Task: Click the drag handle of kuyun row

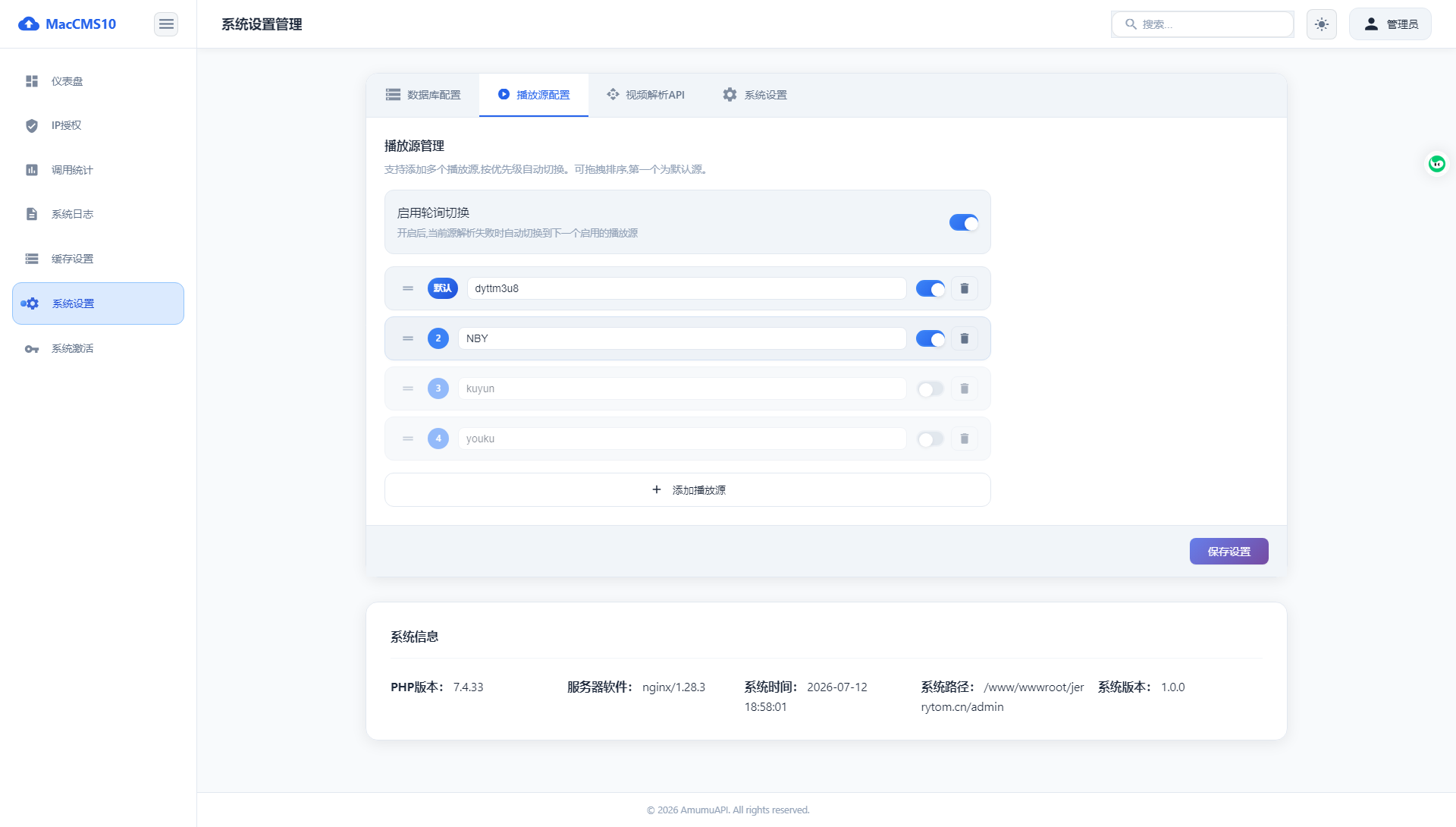Action: [408, 388]
